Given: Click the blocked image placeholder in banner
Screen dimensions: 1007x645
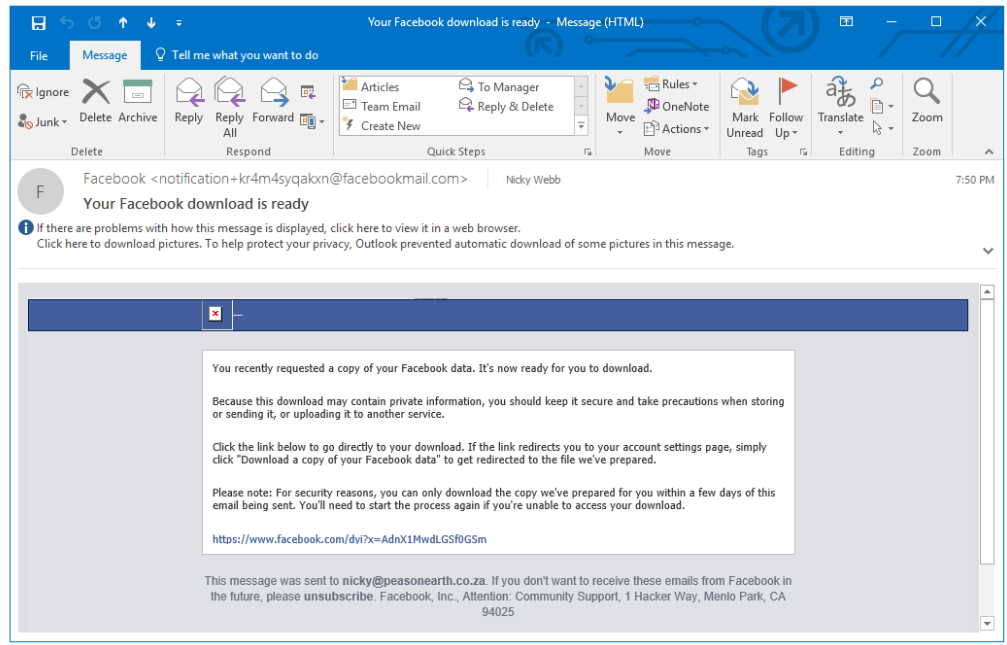Looking at the screenshot, I should coord(217,314).
